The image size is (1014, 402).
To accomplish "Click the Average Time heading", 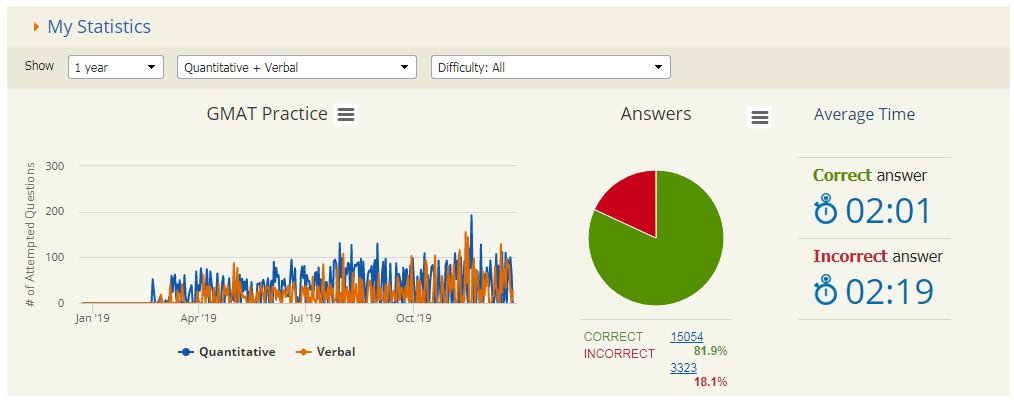I will [864, 114].
